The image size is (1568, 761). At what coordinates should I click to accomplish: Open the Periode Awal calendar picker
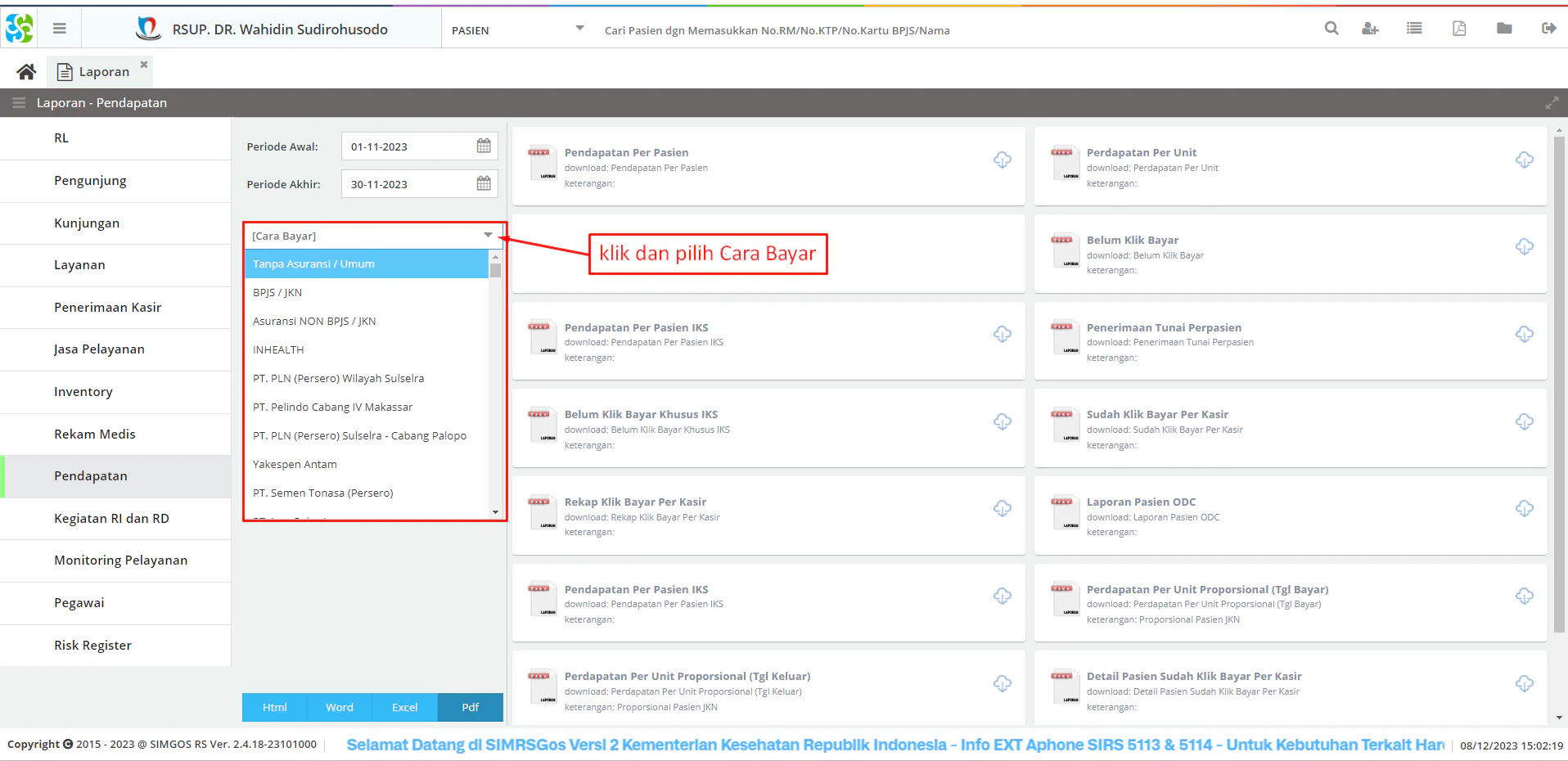484,146
